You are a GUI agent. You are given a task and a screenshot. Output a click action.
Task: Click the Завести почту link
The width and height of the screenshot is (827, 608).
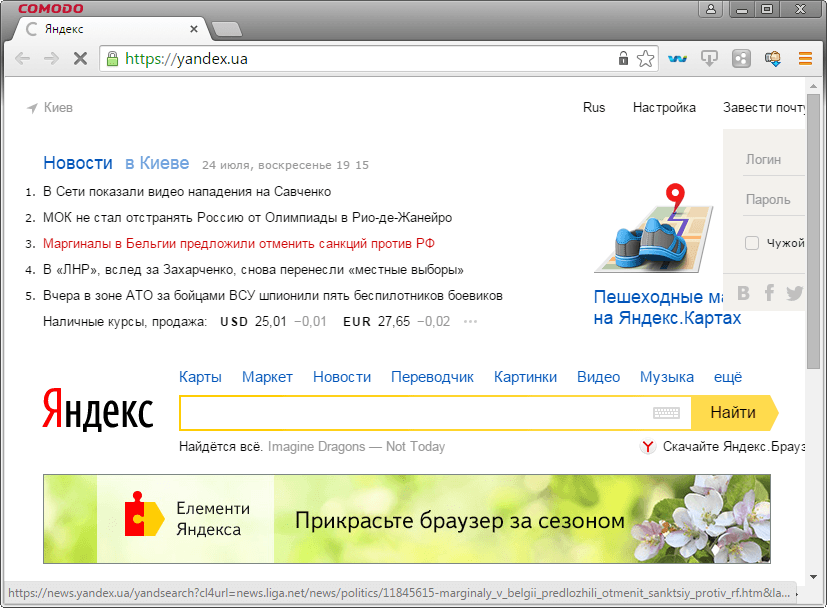tap(764, 108)
